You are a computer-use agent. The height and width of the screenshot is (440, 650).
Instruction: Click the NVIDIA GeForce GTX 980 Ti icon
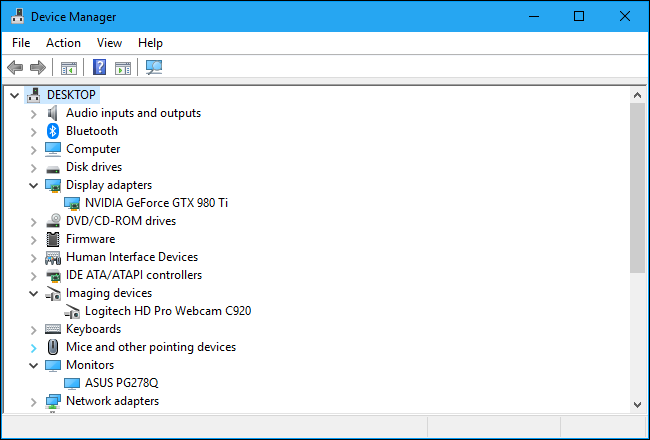[73, 203]
